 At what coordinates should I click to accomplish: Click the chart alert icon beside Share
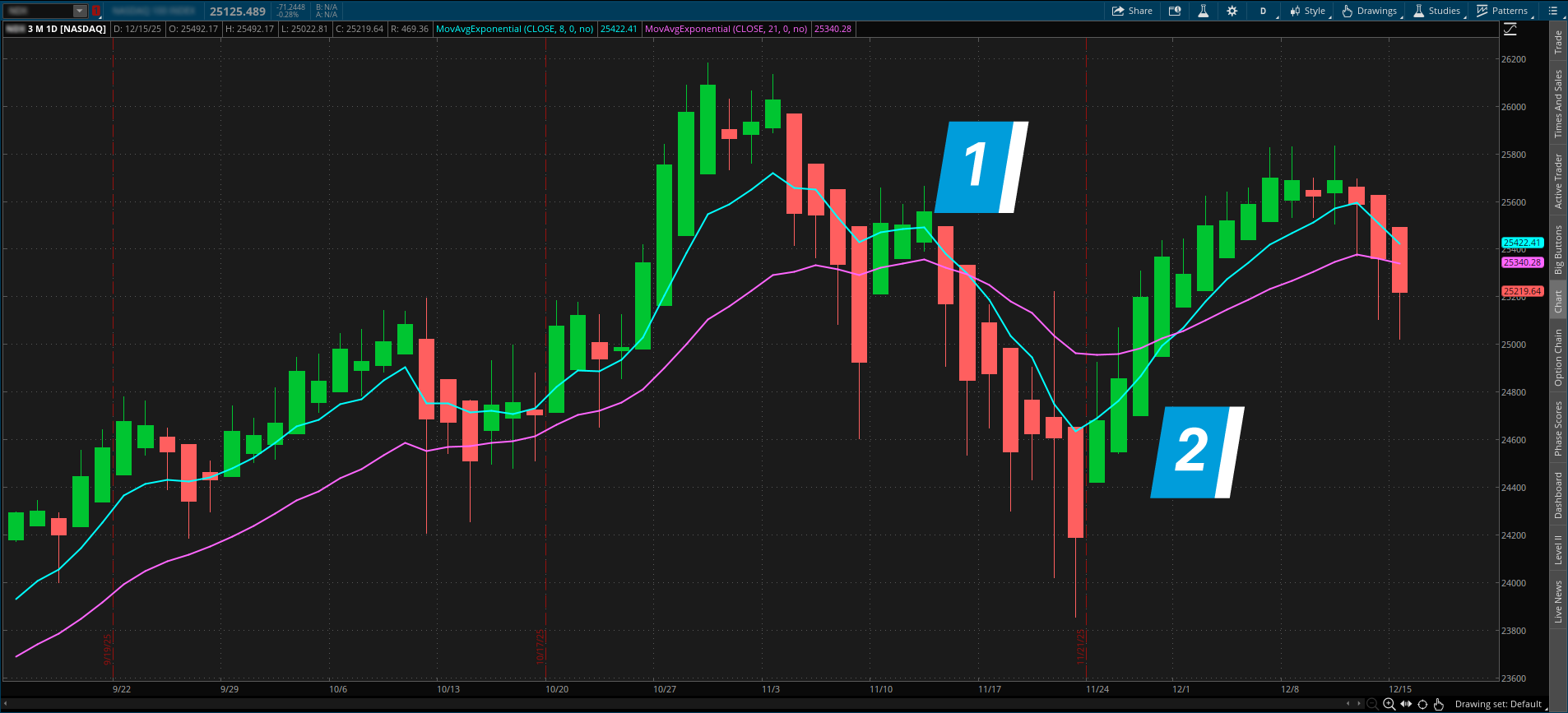[x=1175, y=11]
